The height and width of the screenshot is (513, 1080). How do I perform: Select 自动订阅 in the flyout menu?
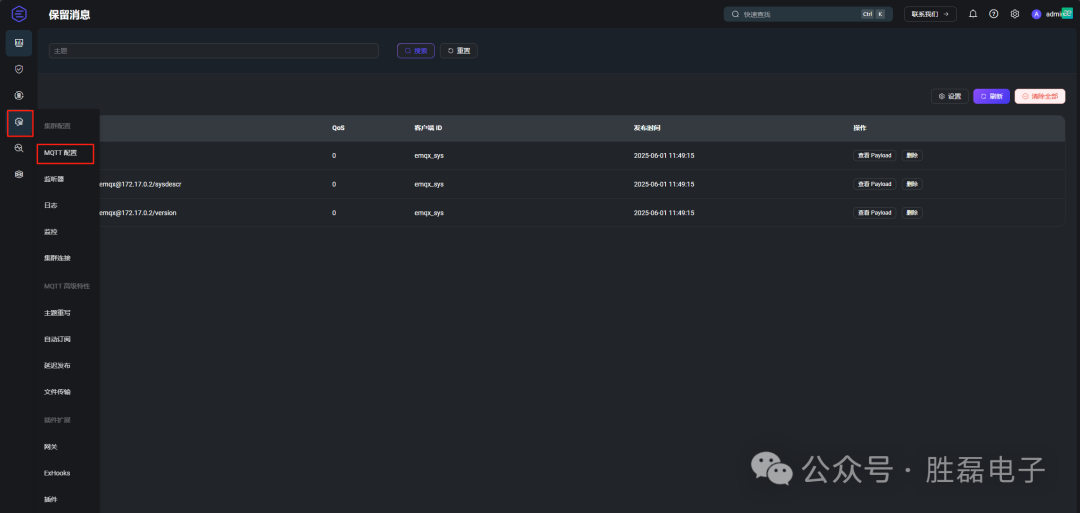pos(57,339)
